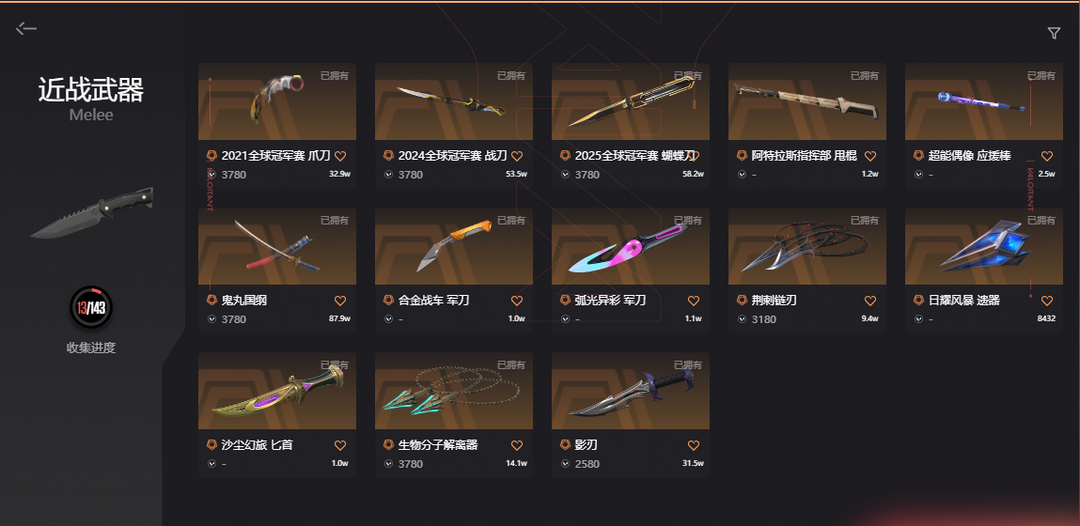Click the 收集进度 label

pyautogui.click(x=91, y=348)
